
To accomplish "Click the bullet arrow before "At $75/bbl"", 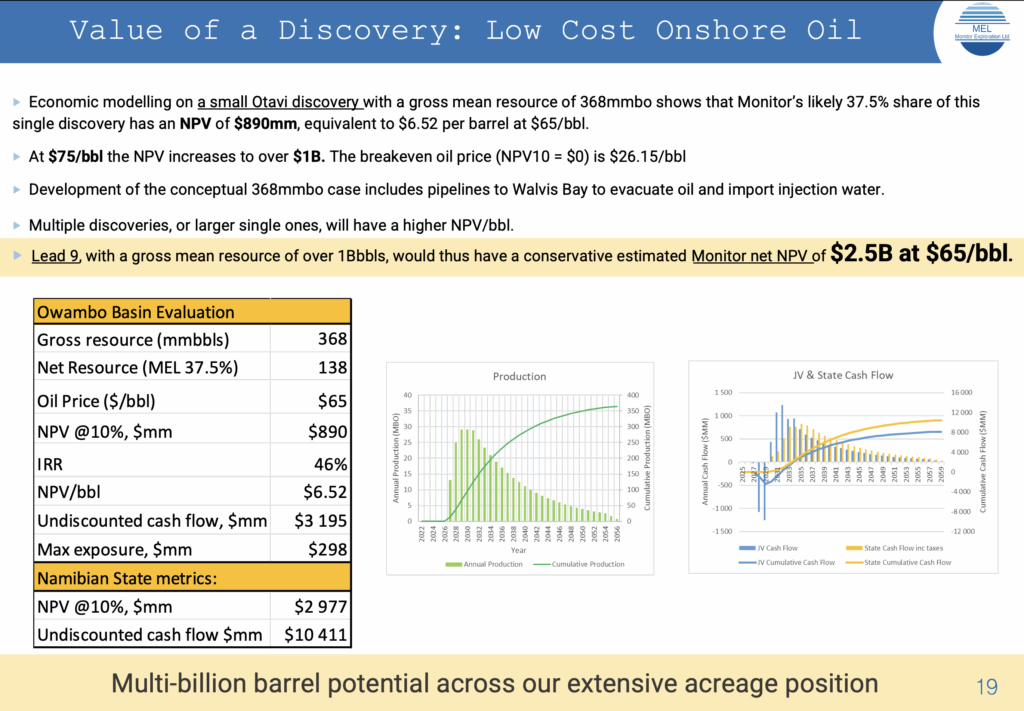I will 17,157.
